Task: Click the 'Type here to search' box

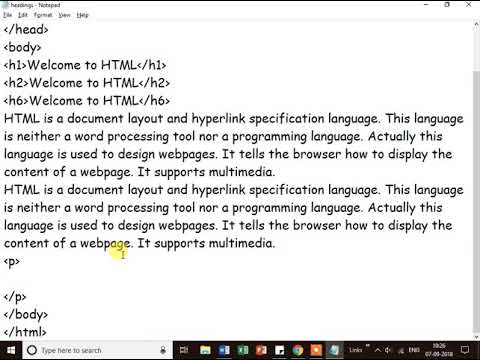Action: 97,350
